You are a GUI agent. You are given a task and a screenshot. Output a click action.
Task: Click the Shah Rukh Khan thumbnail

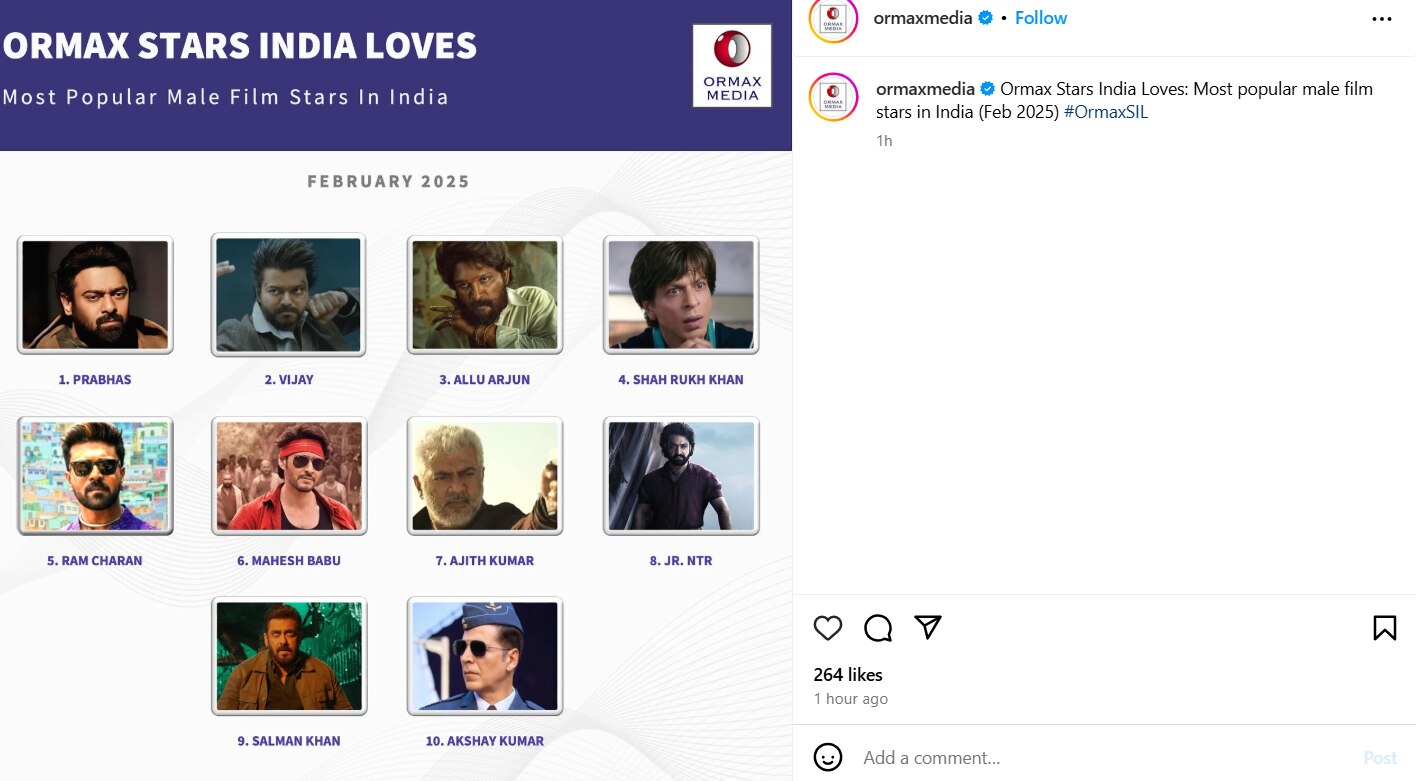pyautogui.click(x=681, y=294)
